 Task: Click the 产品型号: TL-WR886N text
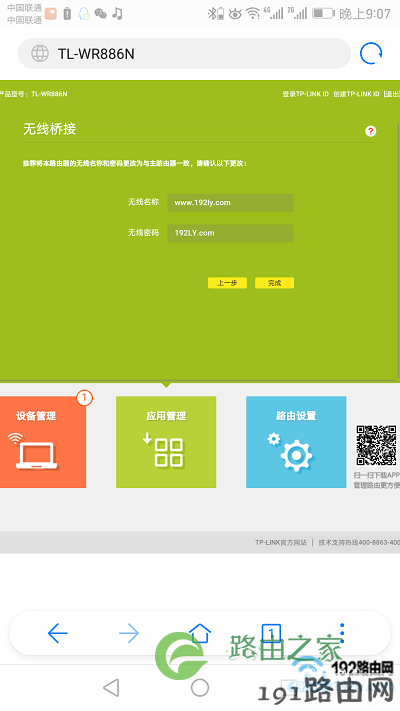pyautogui.click(x=34, y=94)
